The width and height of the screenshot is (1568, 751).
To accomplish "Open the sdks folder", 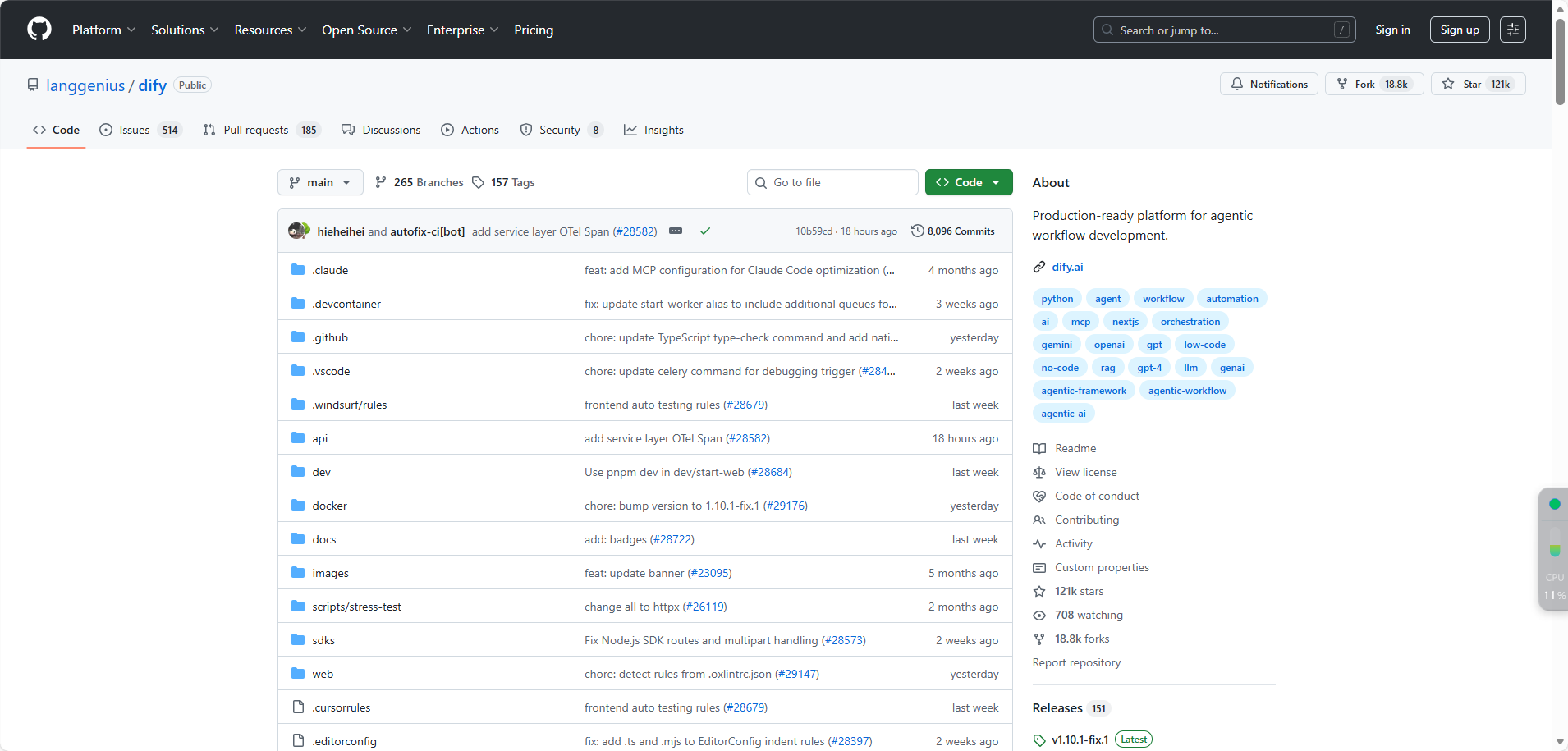I will 323,640.
